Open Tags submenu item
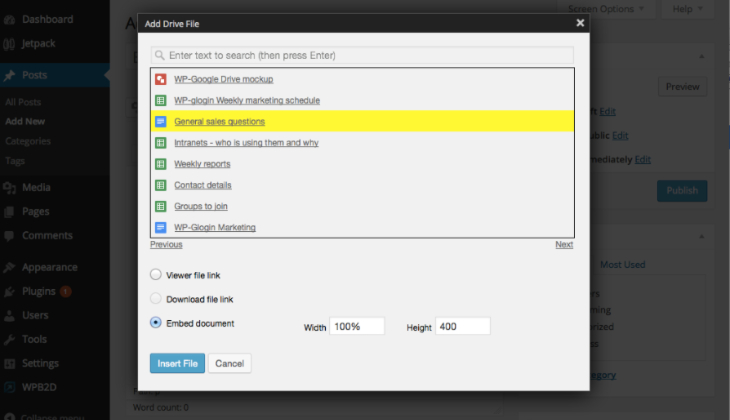730x420 pixels. pos(15,161)
